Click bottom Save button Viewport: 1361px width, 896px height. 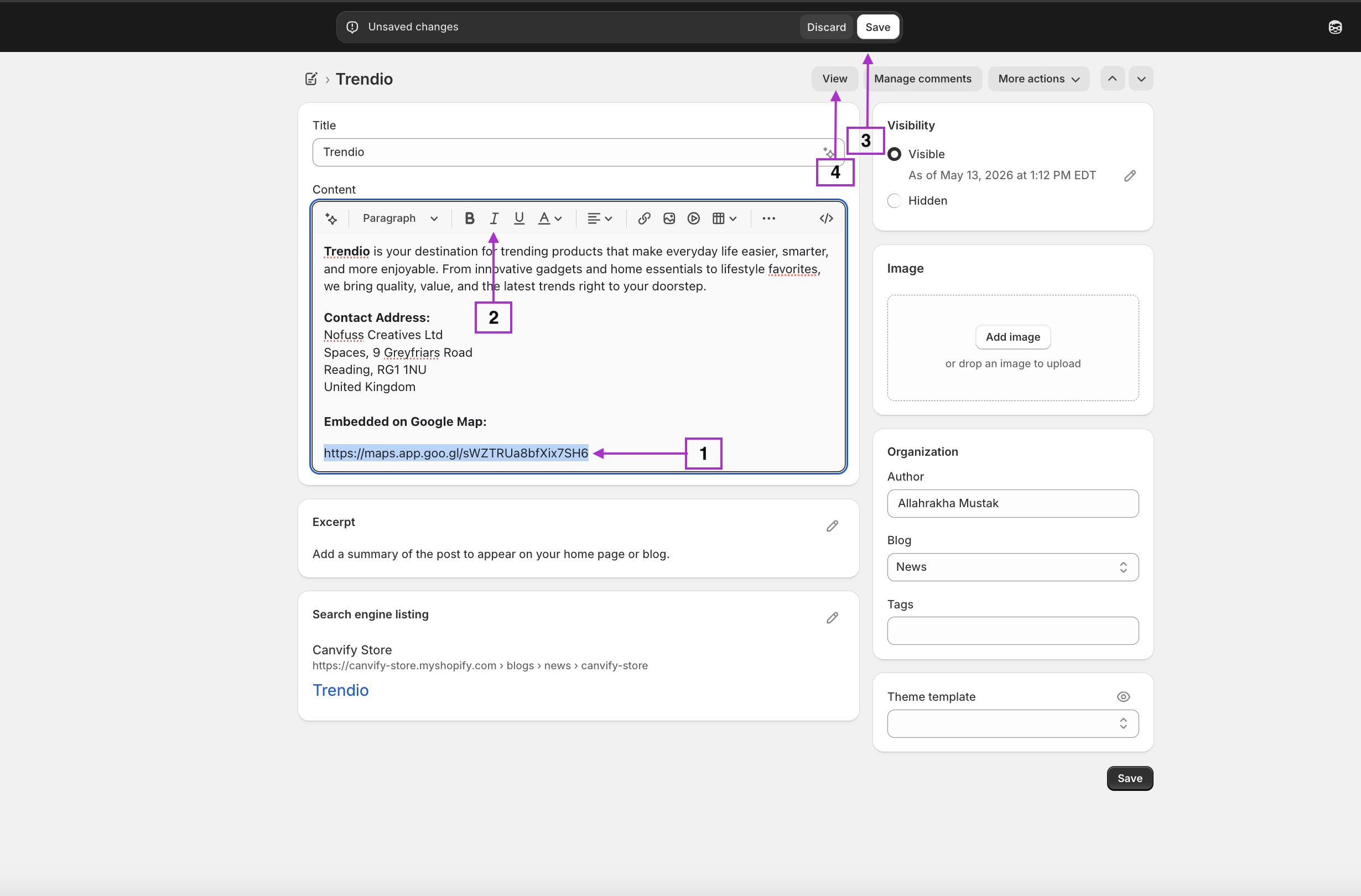(1129, 778)
